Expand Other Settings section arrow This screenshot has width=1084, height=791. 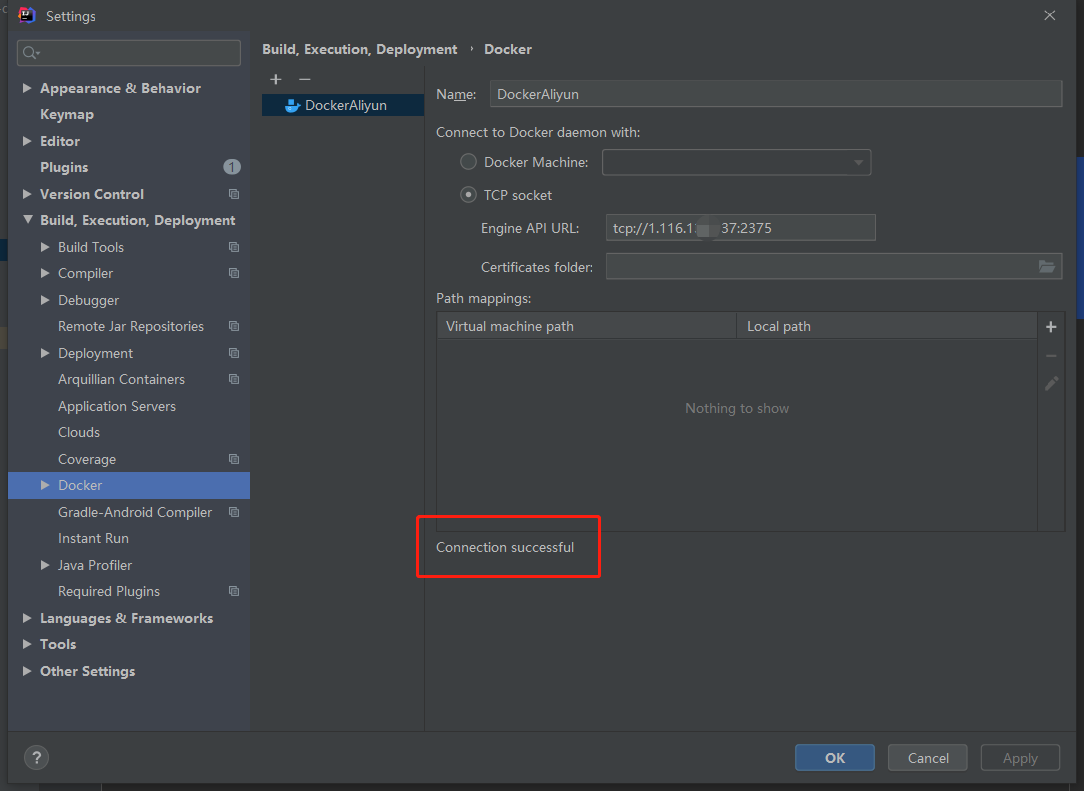tap(27, 671)
